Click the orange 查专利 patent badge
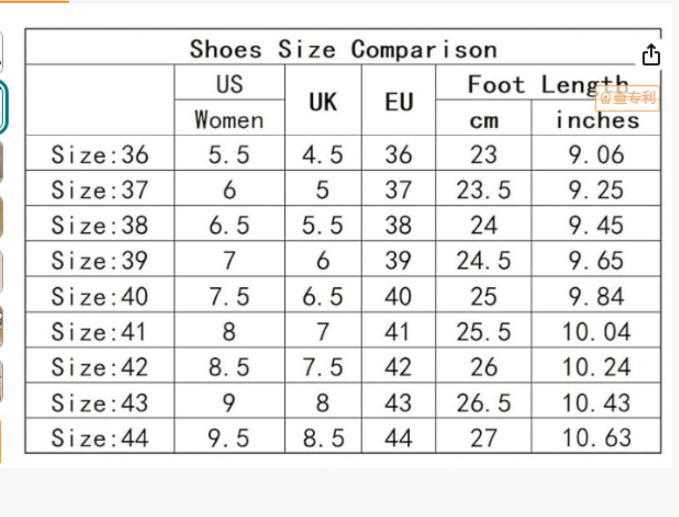679x517 pixels. coord(629,97)
